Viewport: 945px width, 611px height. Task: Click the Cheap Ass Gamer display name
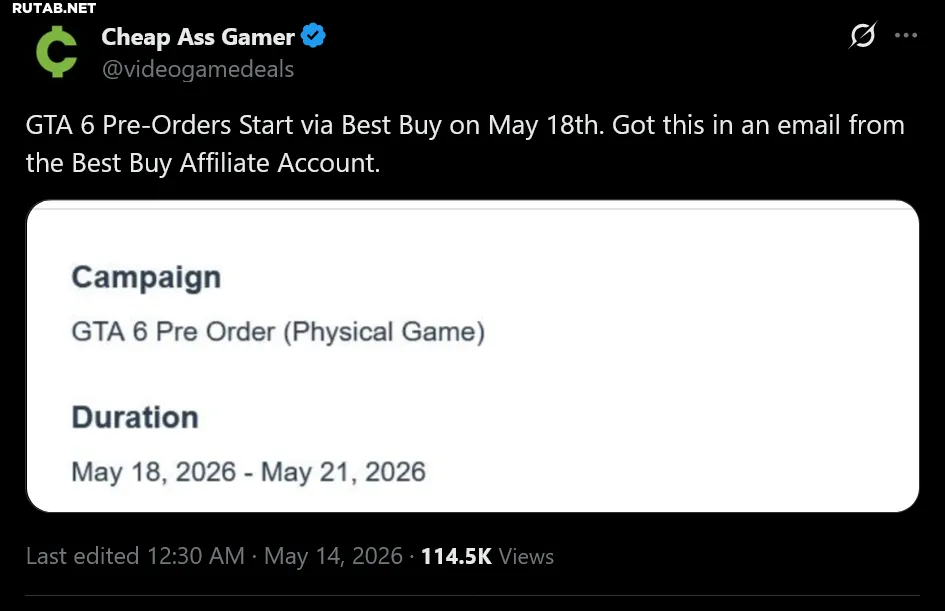tap(198, 37)
